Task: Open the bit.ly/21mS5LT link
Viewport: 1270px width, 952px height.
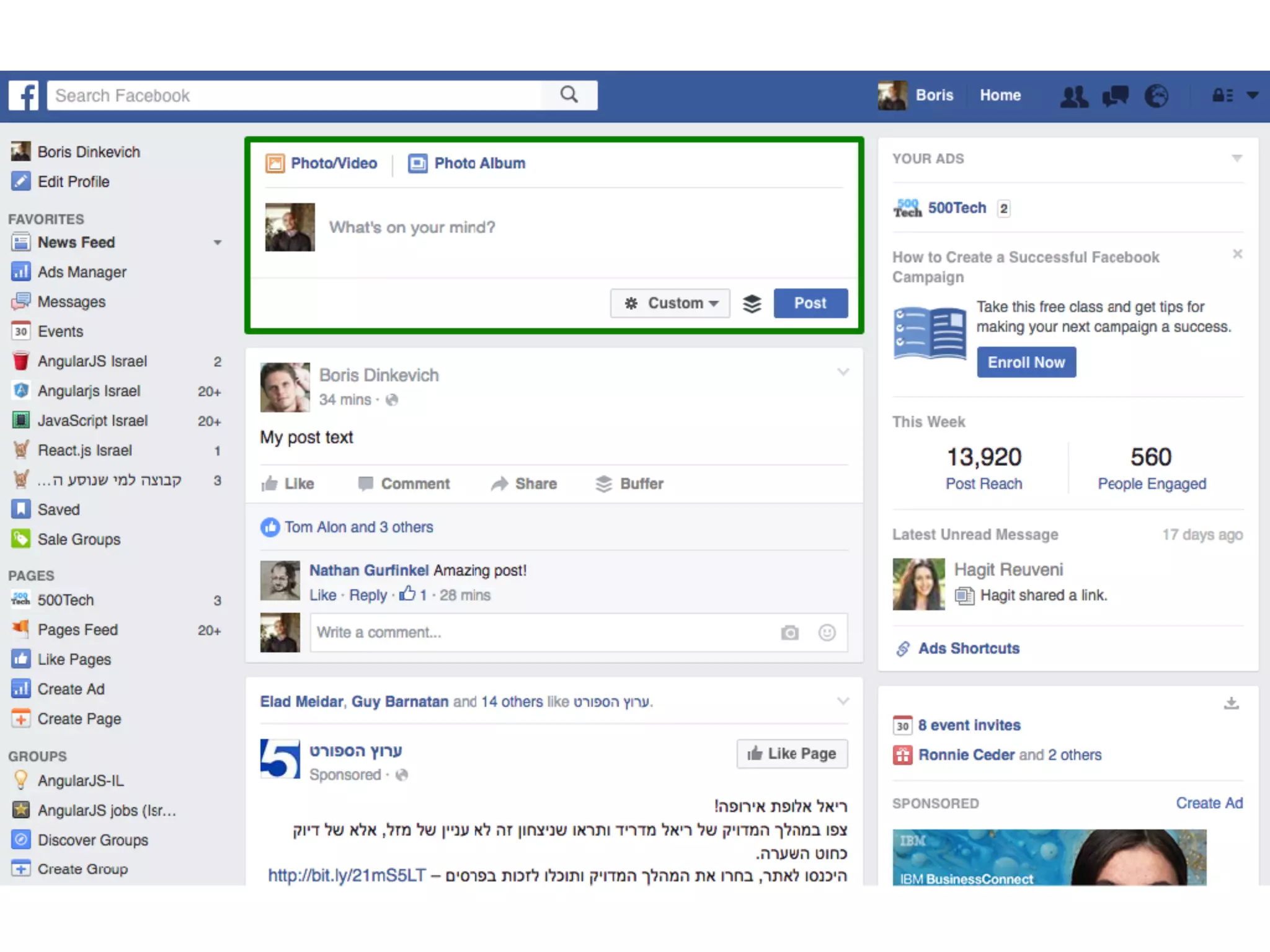Action: click(x=347, y=875)
